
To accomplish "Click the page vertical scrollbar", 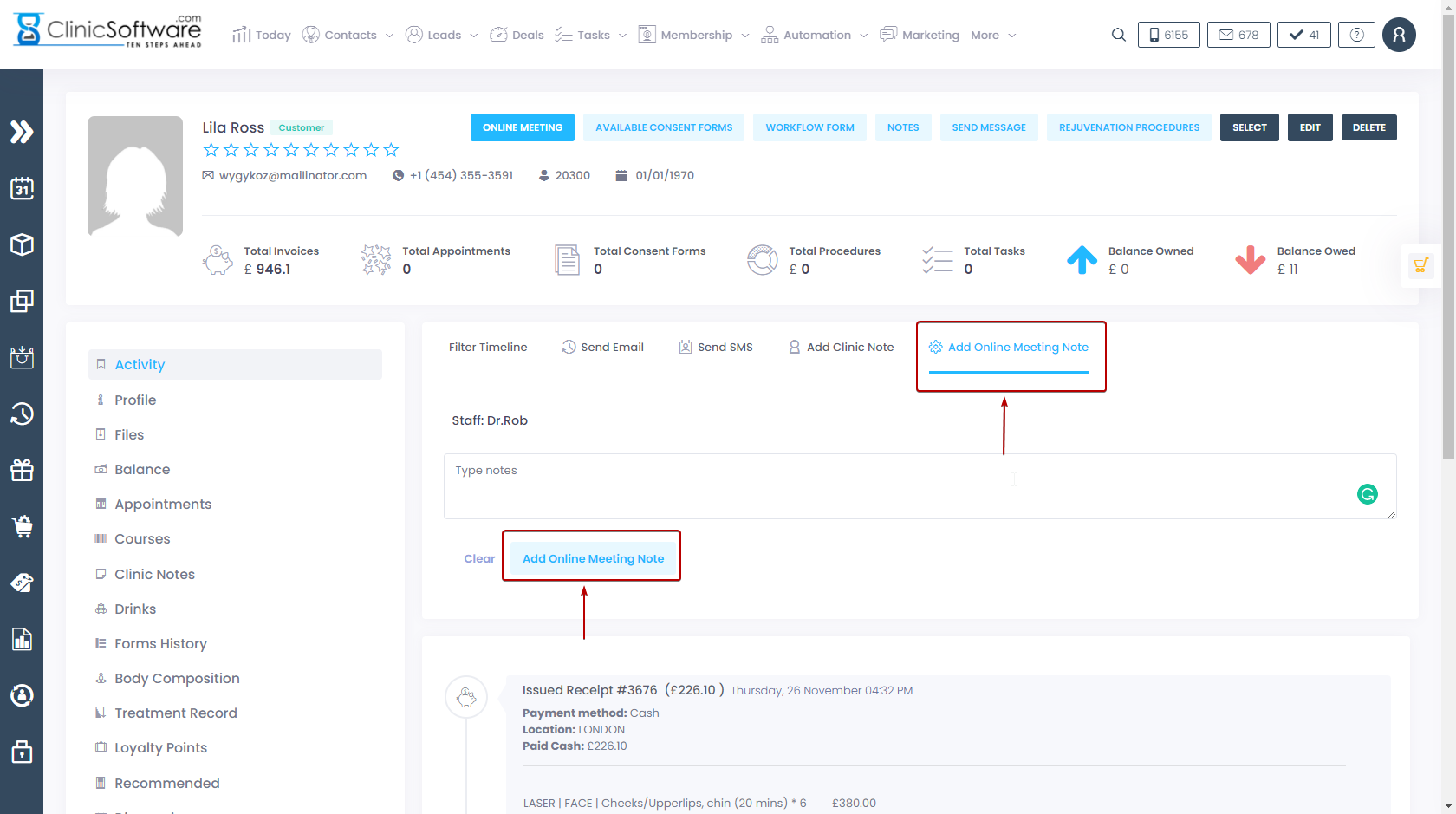I will coord(1448,260).
